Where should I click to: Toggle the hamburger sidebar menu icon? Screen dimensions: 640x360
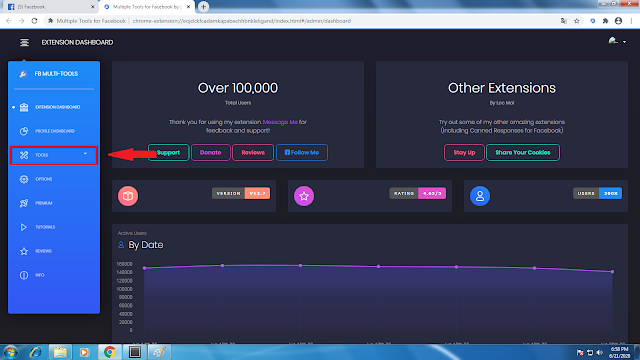24,42
